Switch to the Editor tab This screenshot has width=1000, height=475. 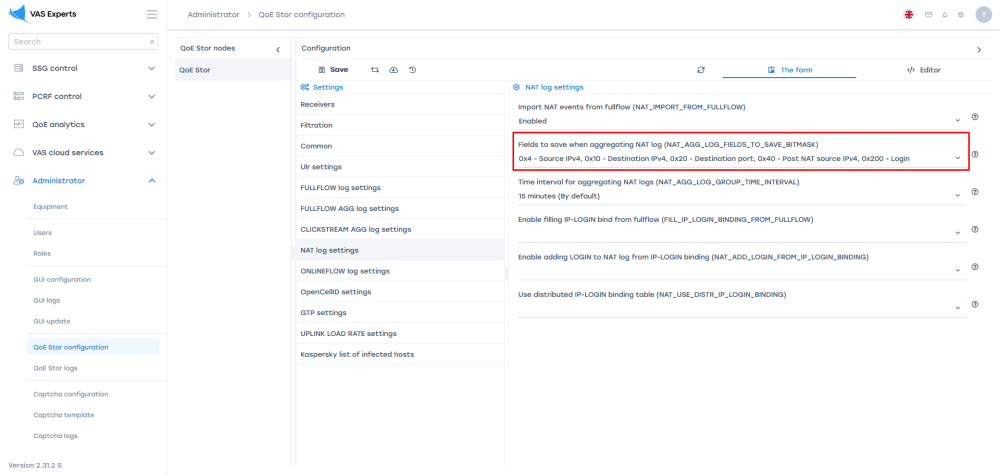tap(923, 70)
